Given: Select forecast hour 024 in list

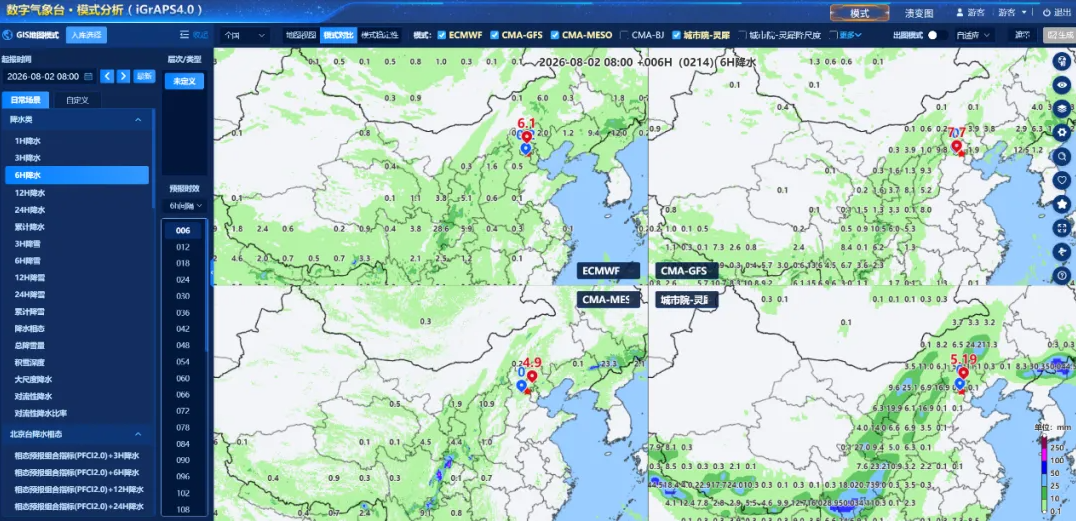Looking at the screenshot, I should (x=183, y=280).
